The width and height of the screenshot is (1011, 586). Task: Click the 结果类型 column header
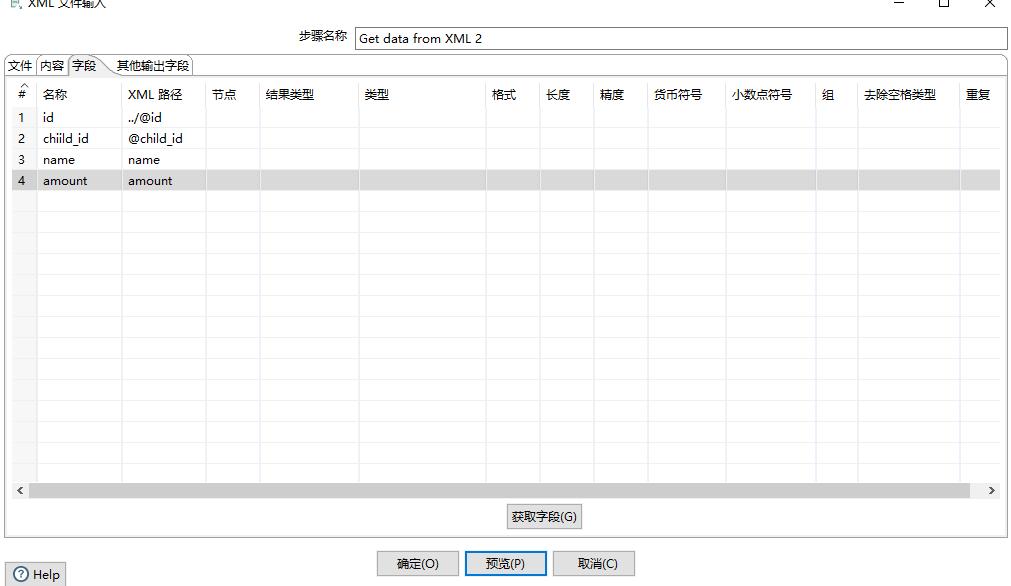click(290, 94)
